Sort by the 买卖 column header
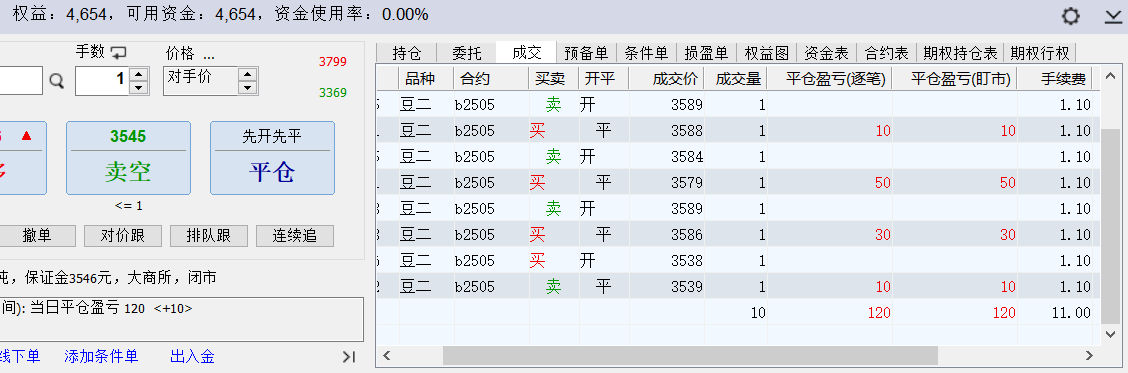Screen dimensions: 1128x373 (x=554, y=78)
